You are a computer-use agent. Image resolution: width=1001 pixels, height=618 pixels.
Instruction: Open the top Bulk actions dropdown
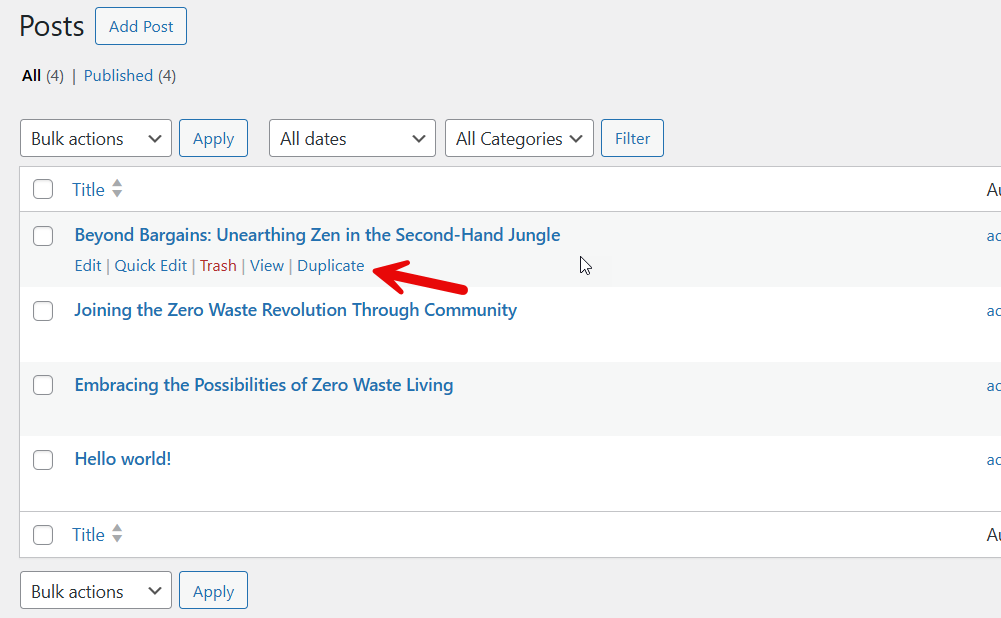[96, 139]
